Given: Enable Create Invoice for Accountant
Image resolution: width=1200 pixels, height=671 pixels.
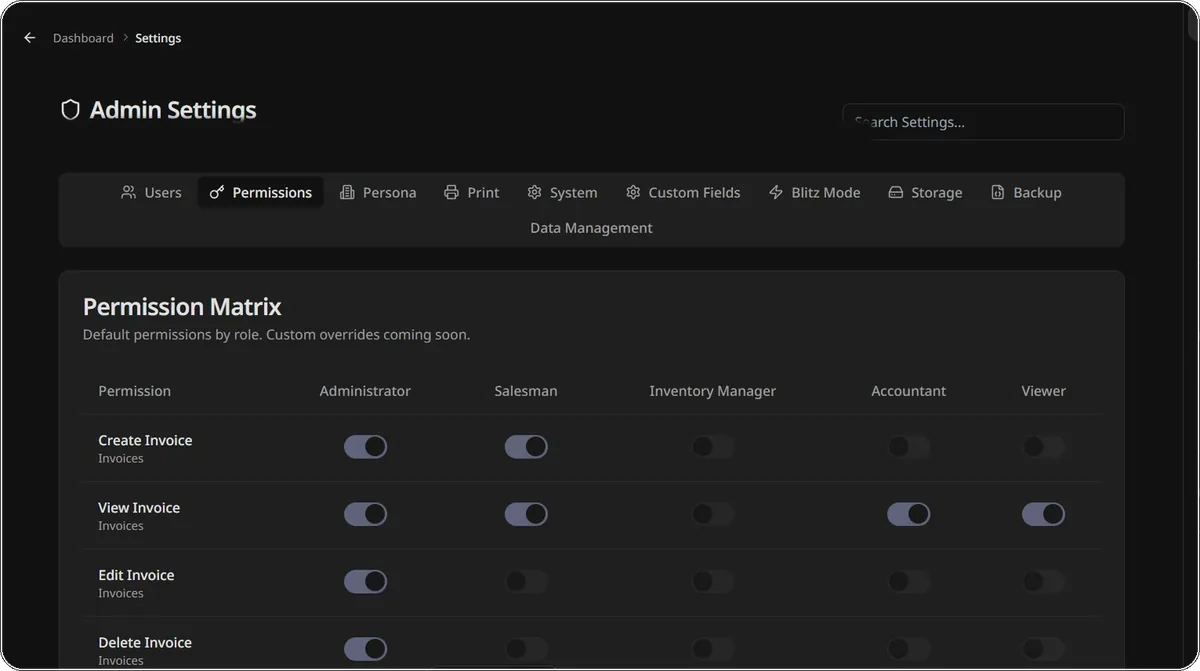Looking at the screenshot, I should coord(909,447).
